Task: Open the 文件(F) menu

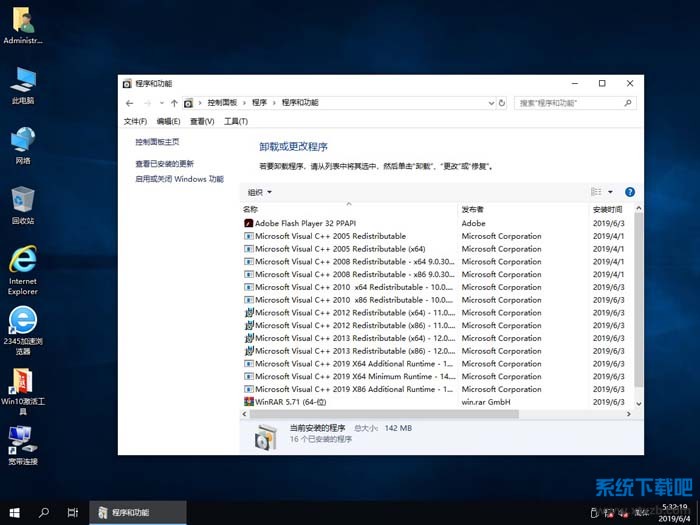Action: [x=135, y=121]
